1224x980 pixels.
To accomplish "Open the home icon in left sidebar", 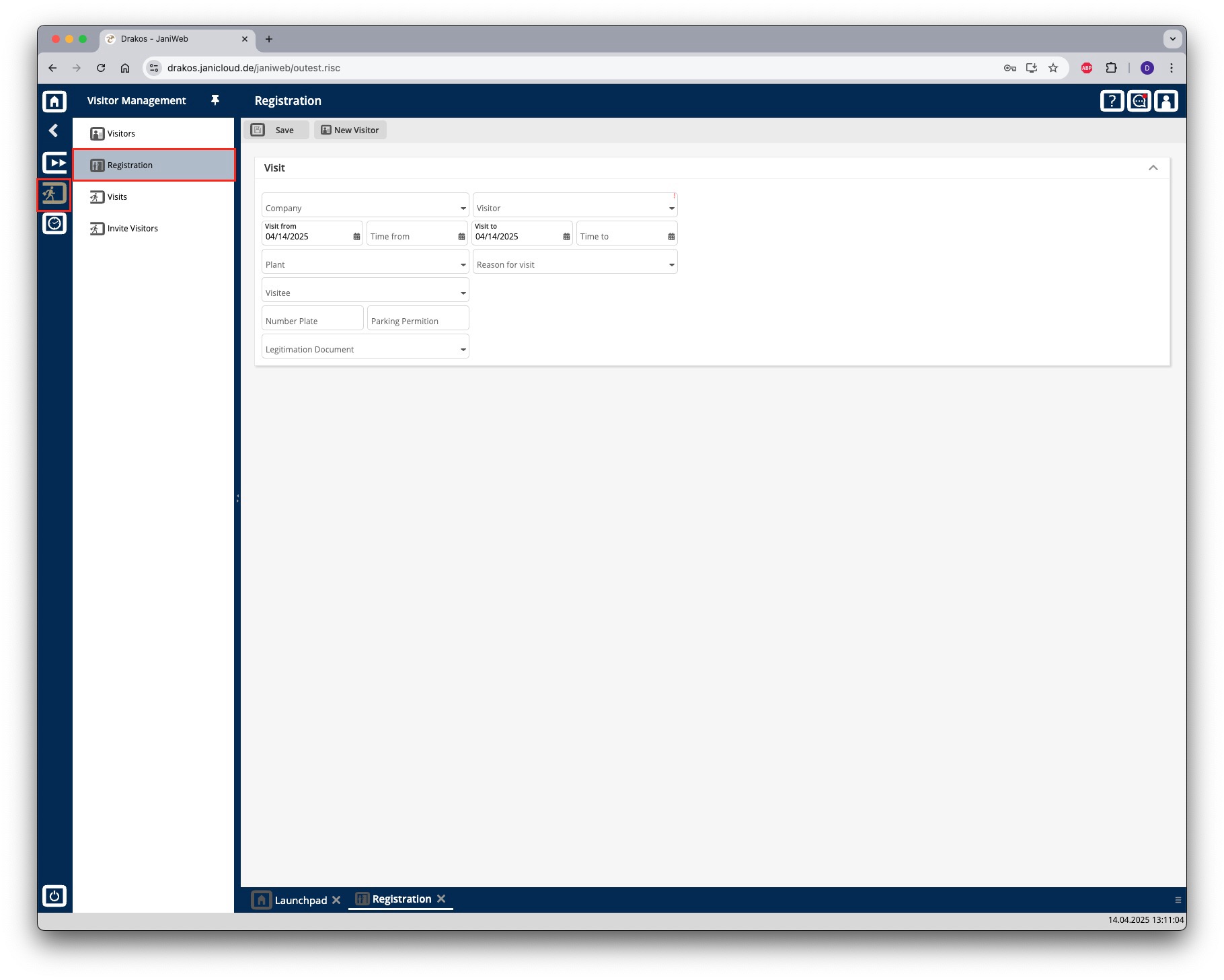I will [x=54, y=101].
